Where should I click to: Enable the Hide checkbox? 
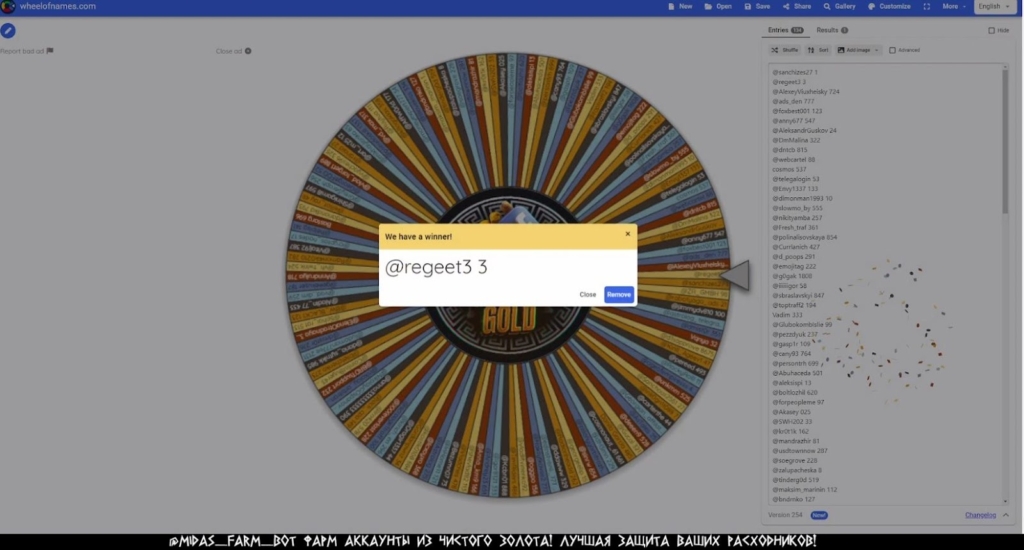coord(991,31)
